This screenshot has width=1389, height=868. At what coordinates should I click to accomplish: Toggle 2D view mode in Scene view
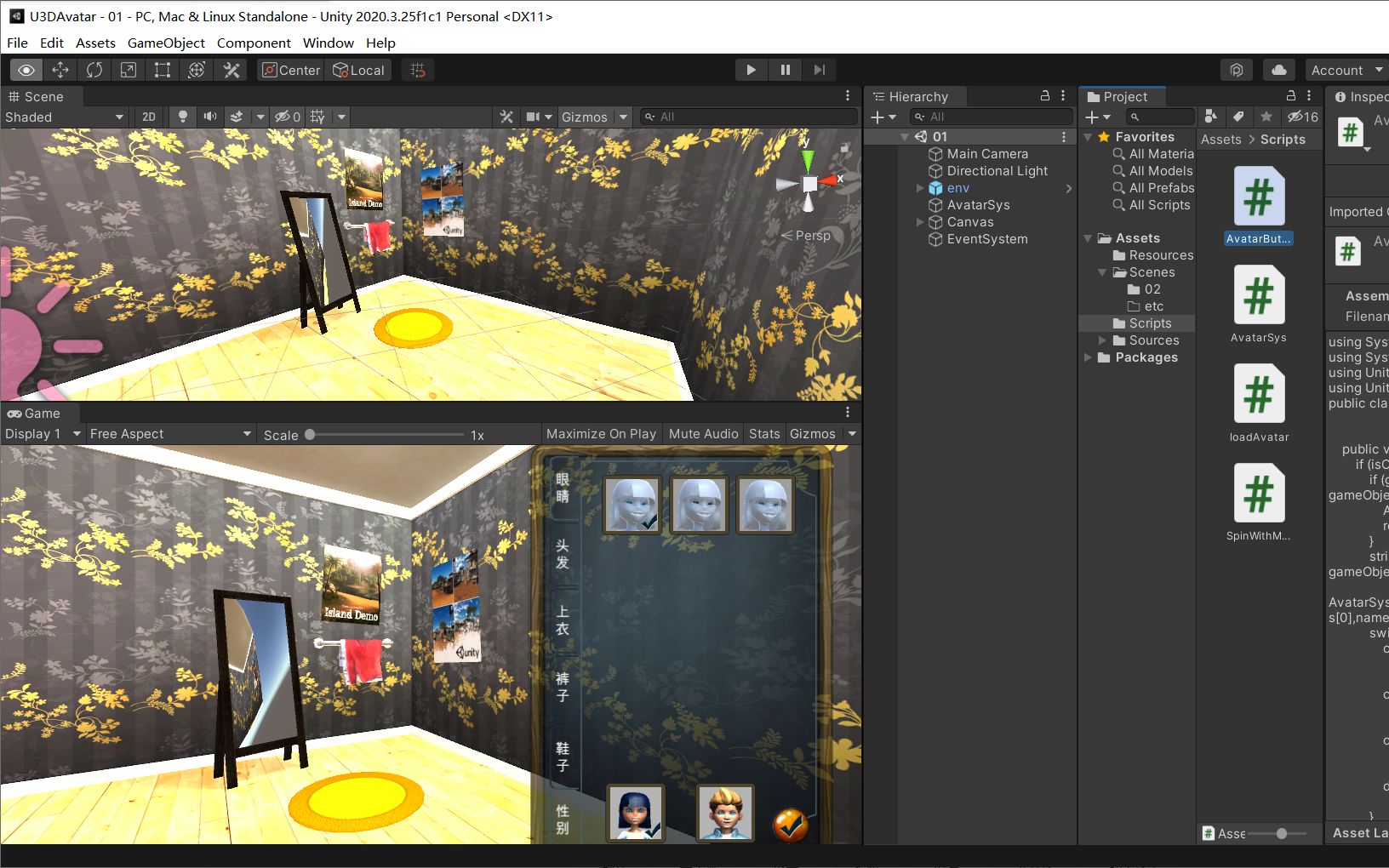148,117
